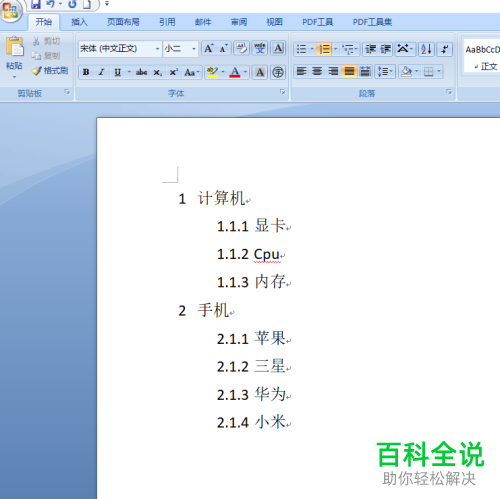Toggle subscript formatting
The image size is (500, 499).
[x=157, y=72]
